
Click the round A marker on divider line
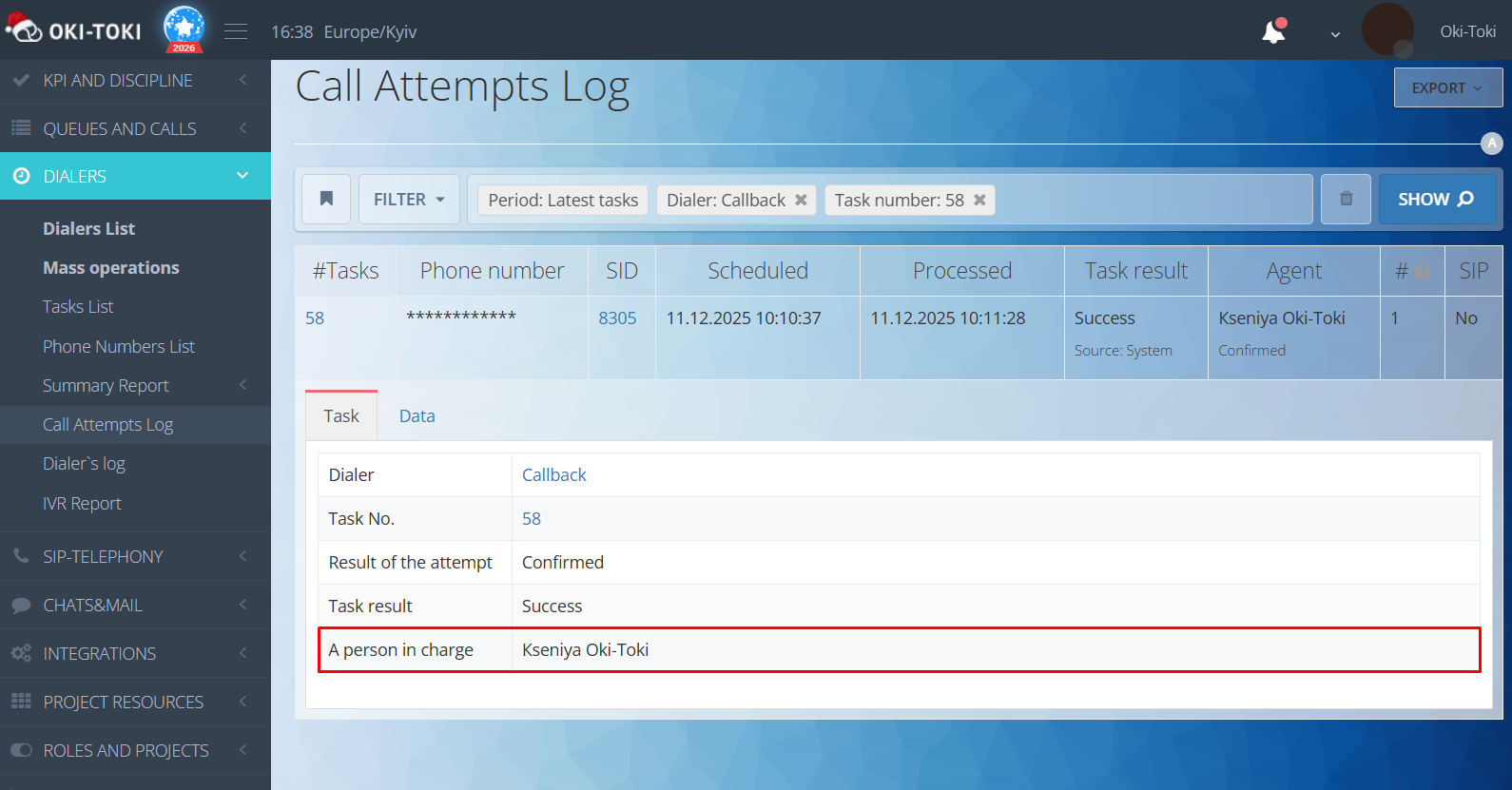click(1491, 144)
